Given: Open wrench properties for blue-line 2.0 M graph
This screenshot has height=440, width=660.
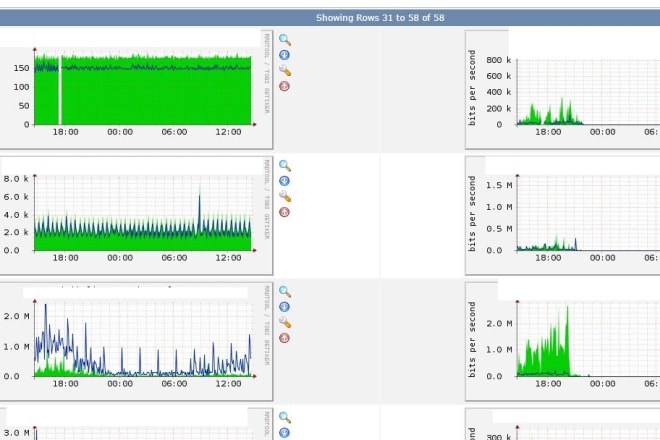Looking at the screenshot, I should point(285,323).
